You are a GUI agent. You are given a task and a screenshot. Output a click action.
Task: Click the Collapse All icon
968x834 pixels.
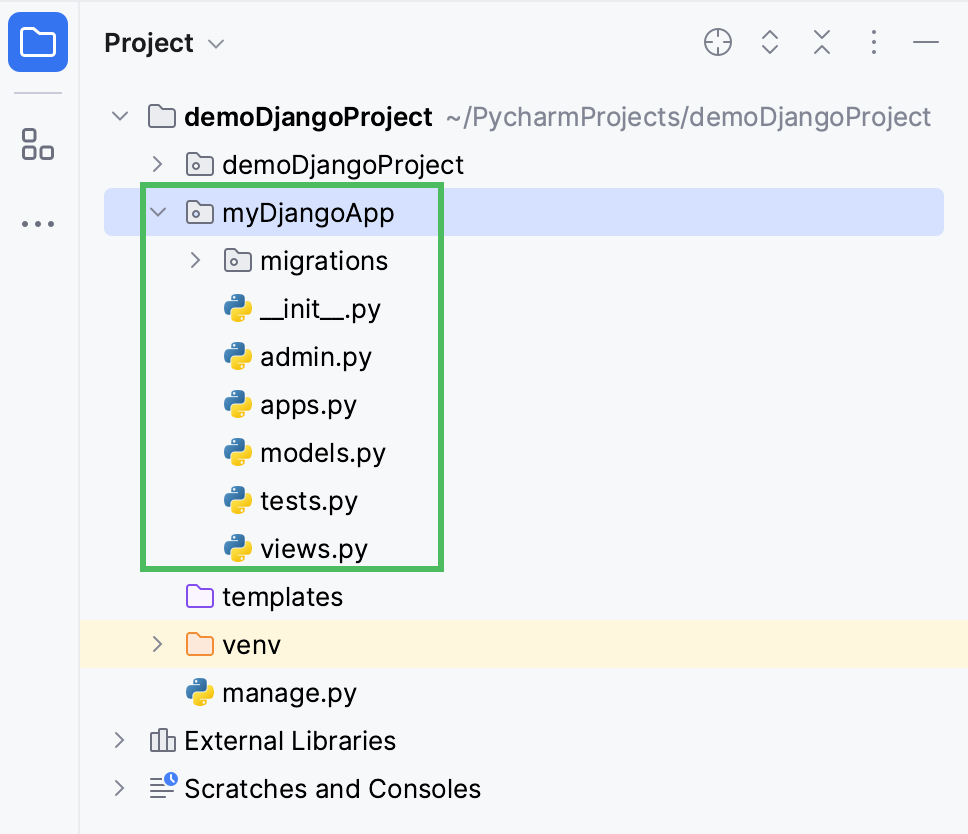click(821, 42)
